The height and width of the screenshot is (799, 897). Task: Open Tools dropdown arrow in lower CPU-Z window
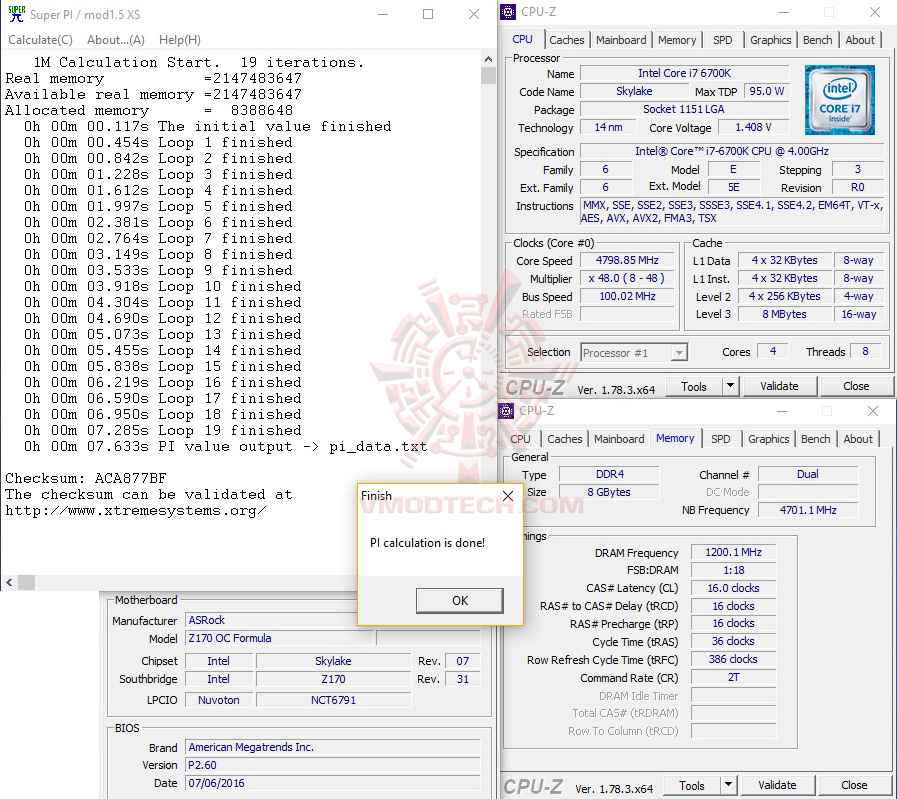tap(728, 785)
